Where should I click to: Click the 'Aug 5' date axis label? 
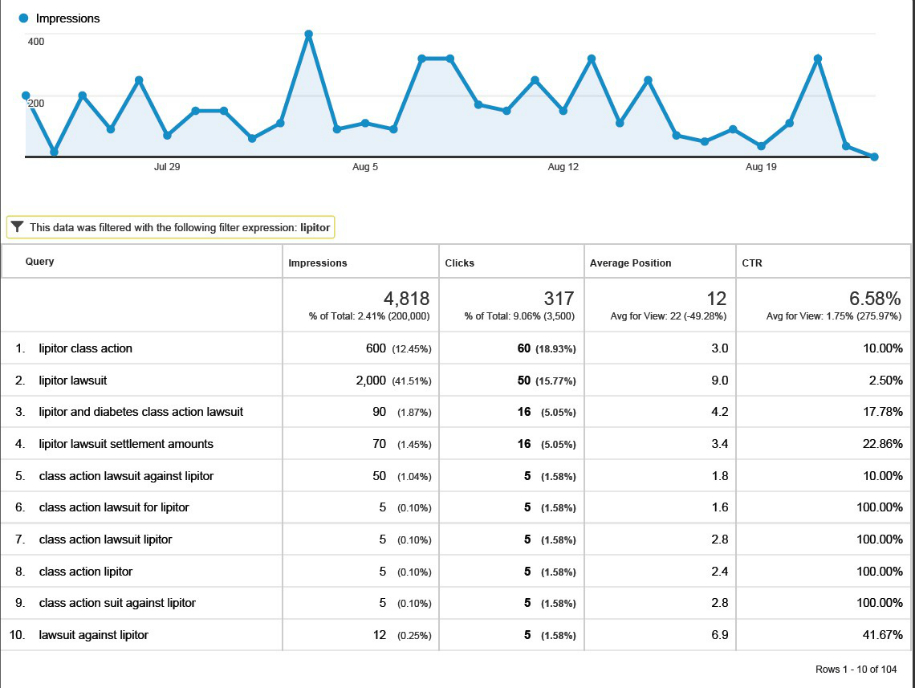(365, 167)
